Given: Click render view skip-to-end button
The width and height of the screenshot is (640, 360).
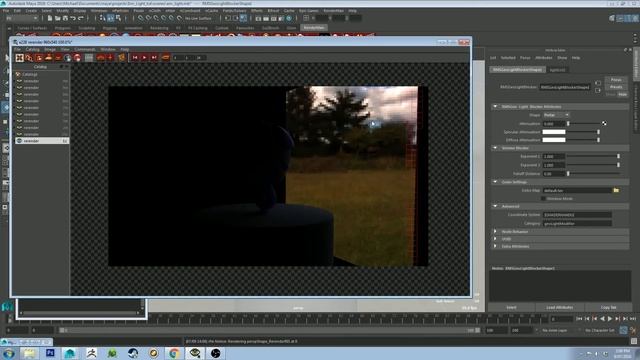Looking at the screenshot, I should pyautogui.click(x=154, y=58).
